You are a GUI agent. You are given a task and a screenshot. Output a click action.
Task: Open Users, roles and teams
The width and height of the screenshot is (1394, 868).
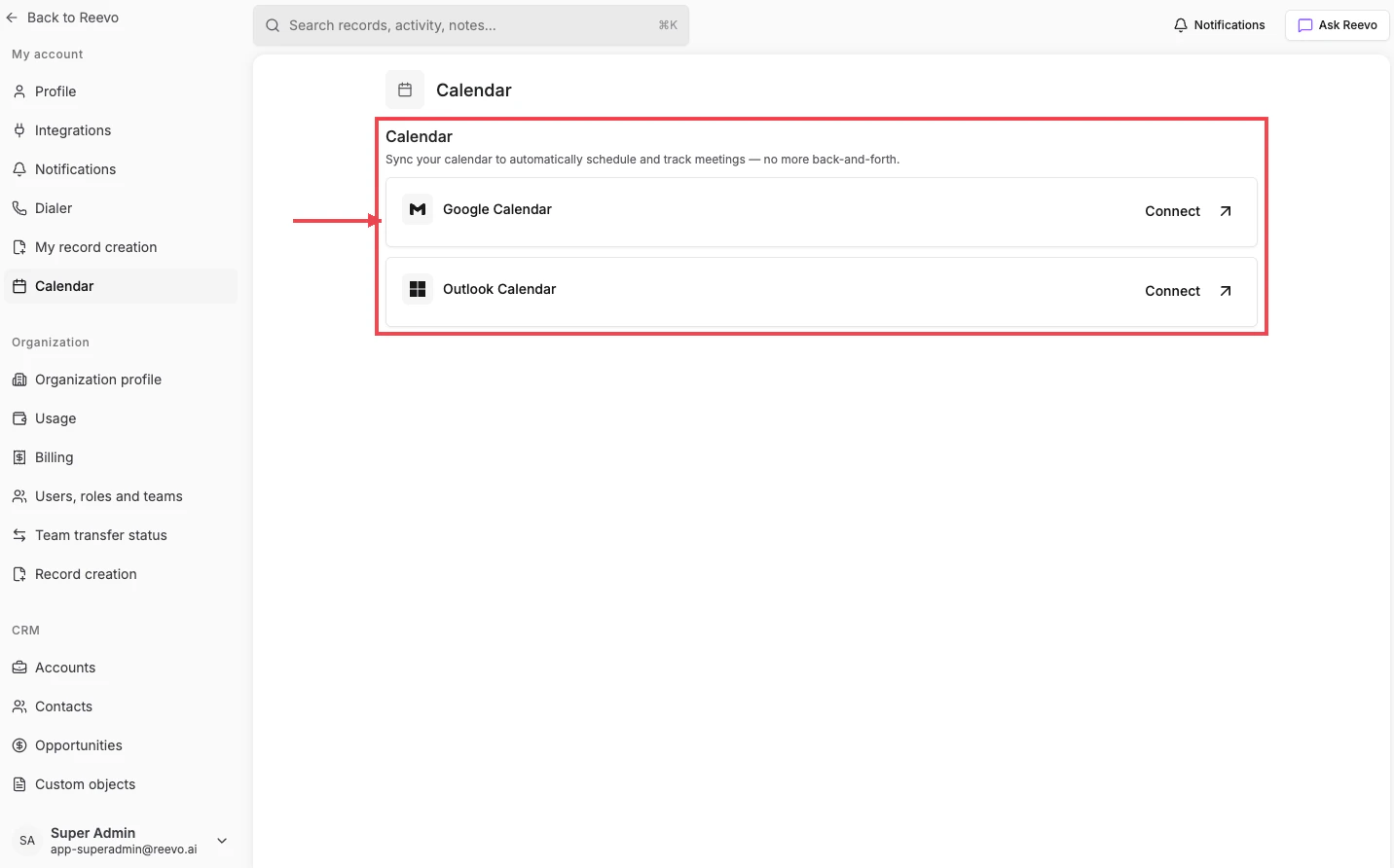pyautogui.click(x=121, y=496)
